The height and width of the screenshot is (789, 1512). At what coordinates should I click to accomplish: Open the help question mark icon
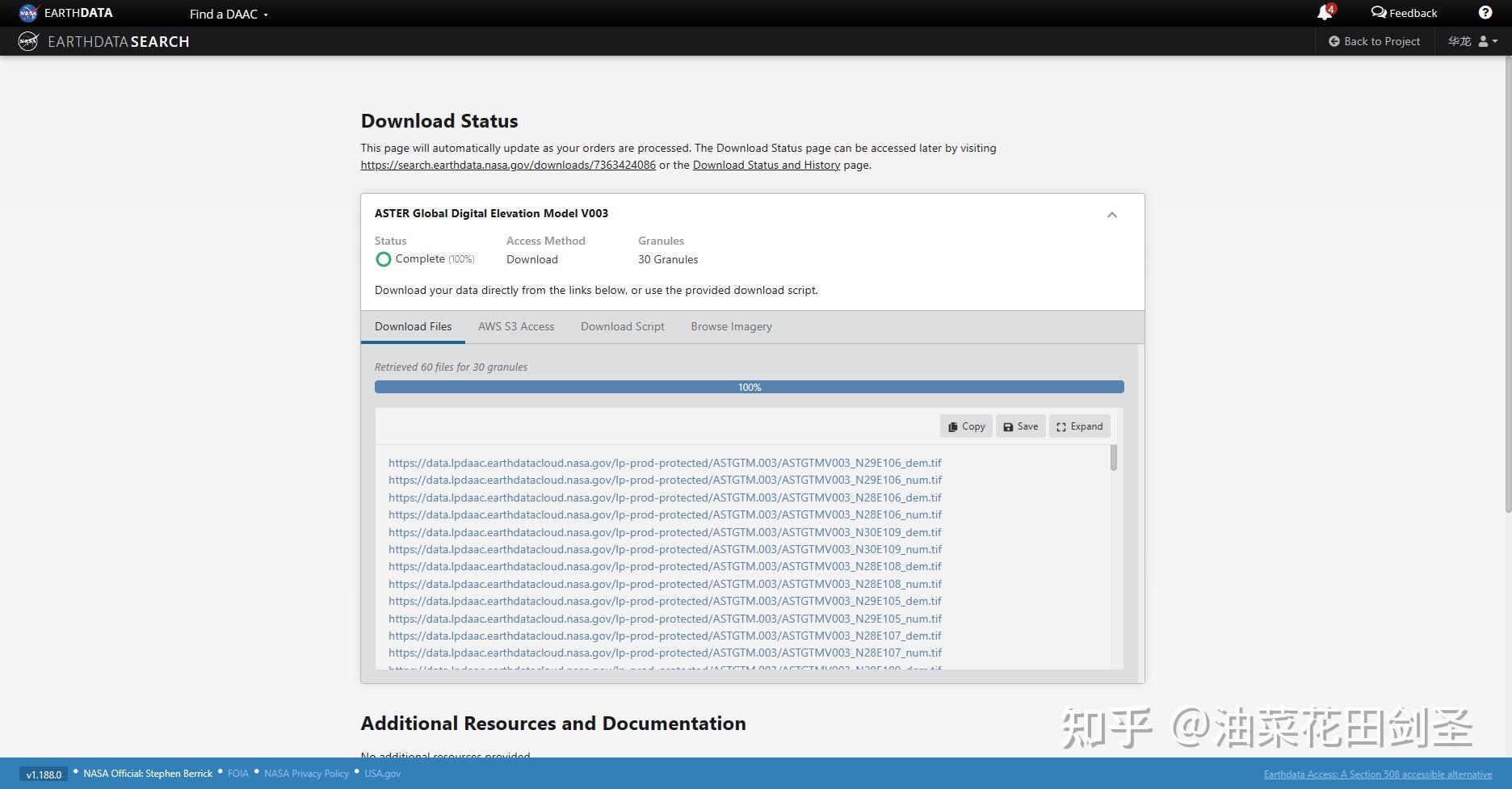tap(1485, 13)
